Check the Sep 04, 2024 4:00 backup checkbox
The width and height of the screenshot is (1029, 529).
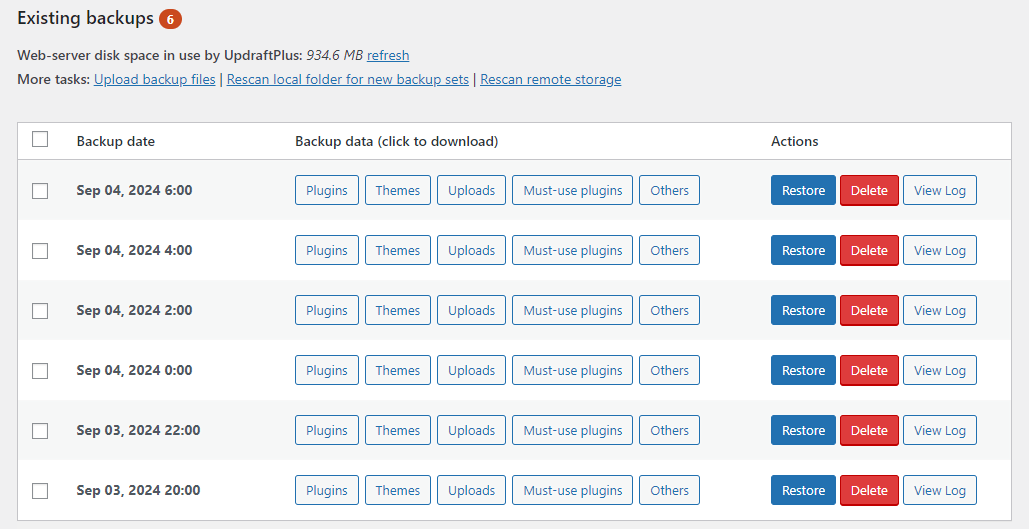click(x=40, y=251)
